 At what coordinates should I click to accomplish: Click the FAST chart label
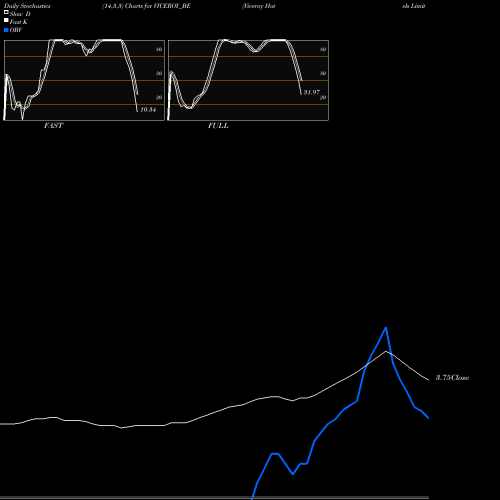(53, 126)
